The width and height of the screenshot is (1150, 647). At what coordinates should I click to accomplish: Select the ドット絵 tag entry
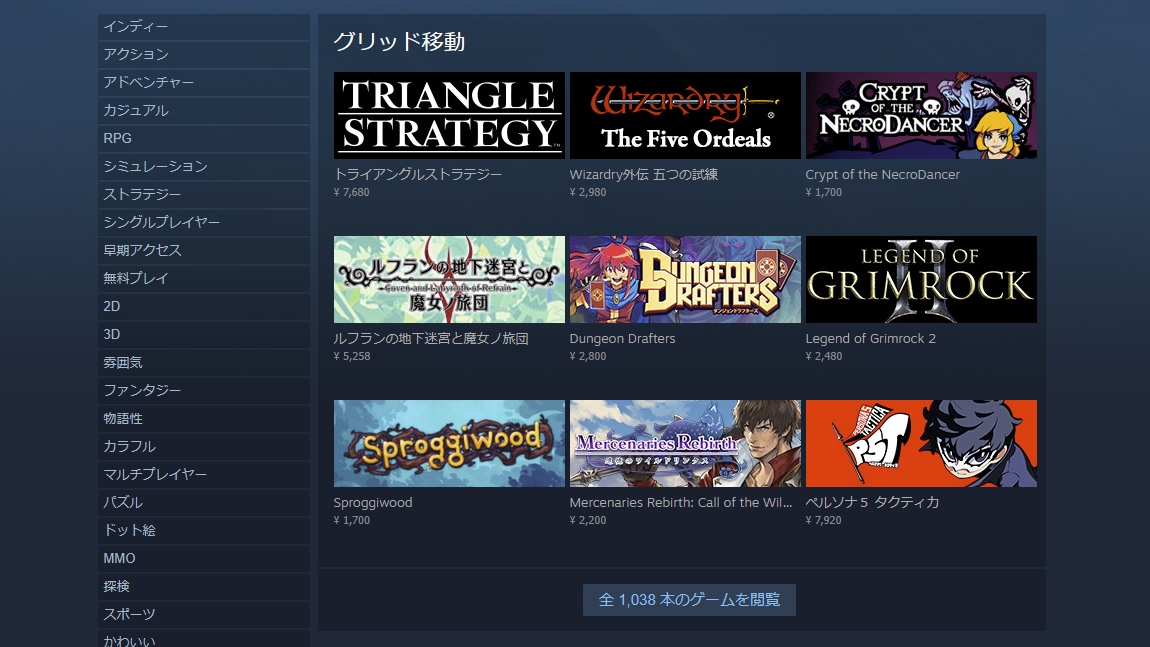(204, 530)
